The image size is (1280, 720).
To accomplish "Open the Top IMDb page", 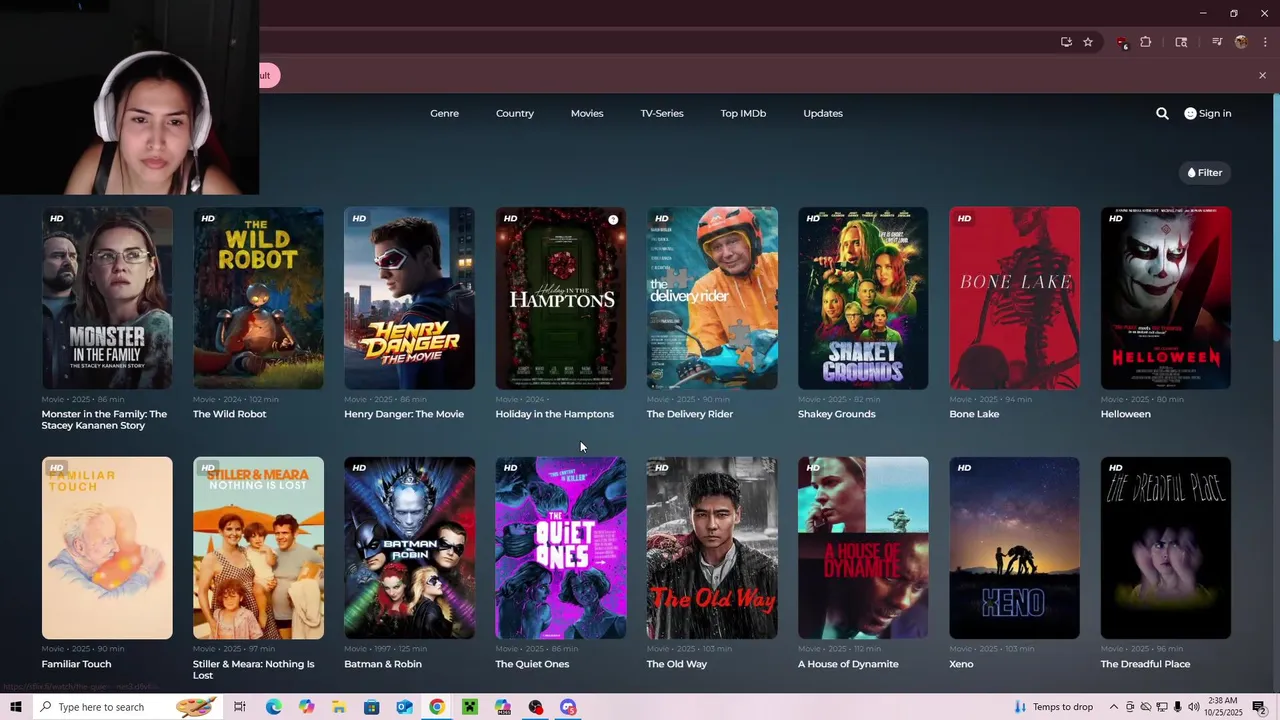I will point(743,113).
